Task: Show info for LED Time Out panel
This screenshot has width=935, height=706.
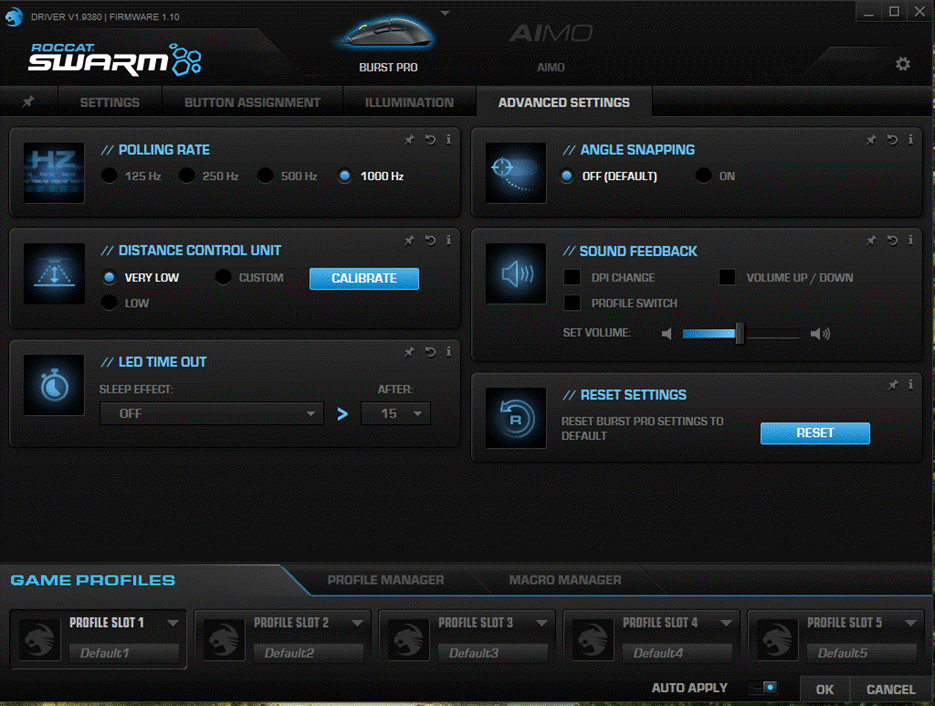Action: point(448,352)
